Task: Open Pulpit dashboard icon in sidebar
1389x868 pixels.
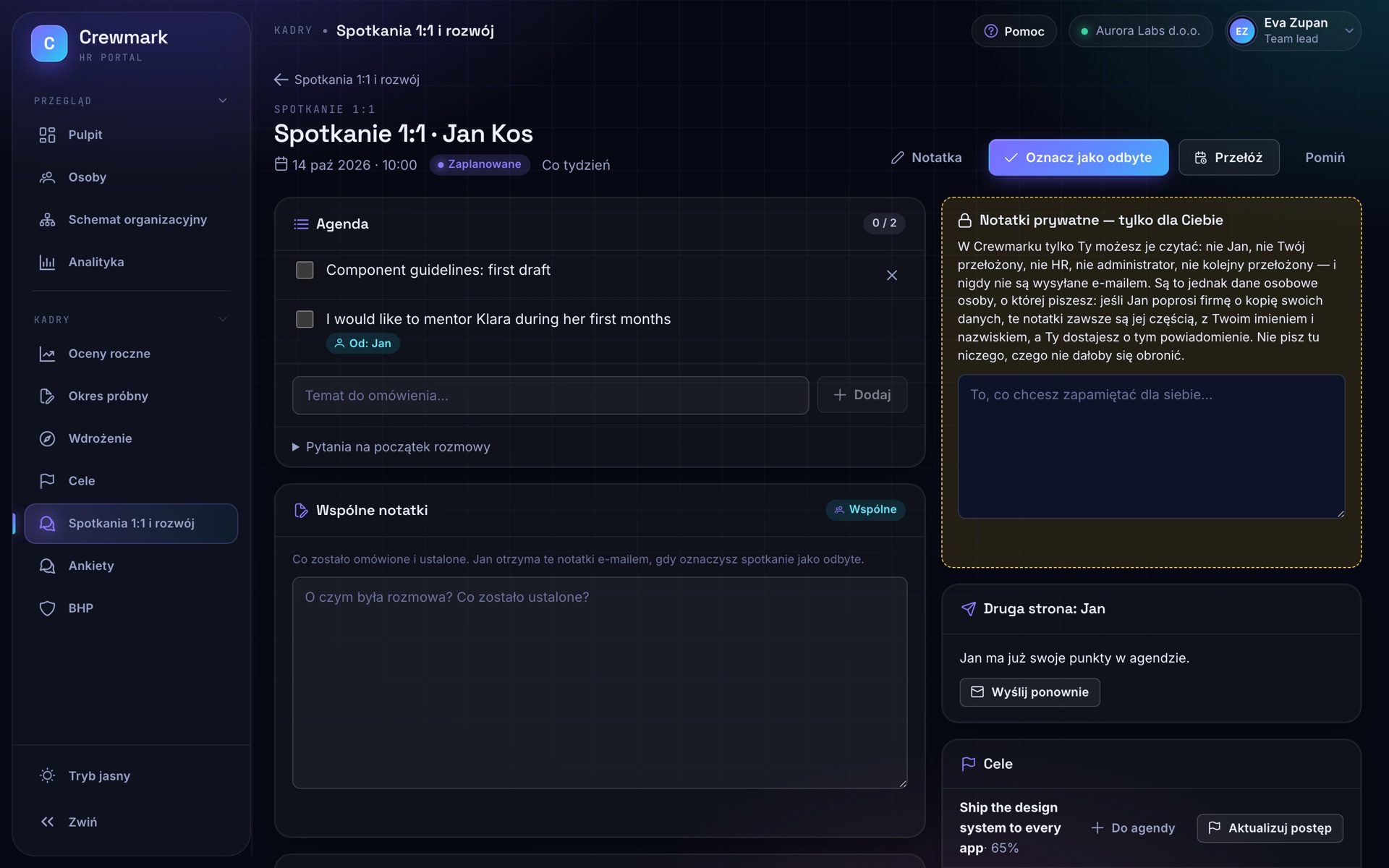Action: coord(47,135)
